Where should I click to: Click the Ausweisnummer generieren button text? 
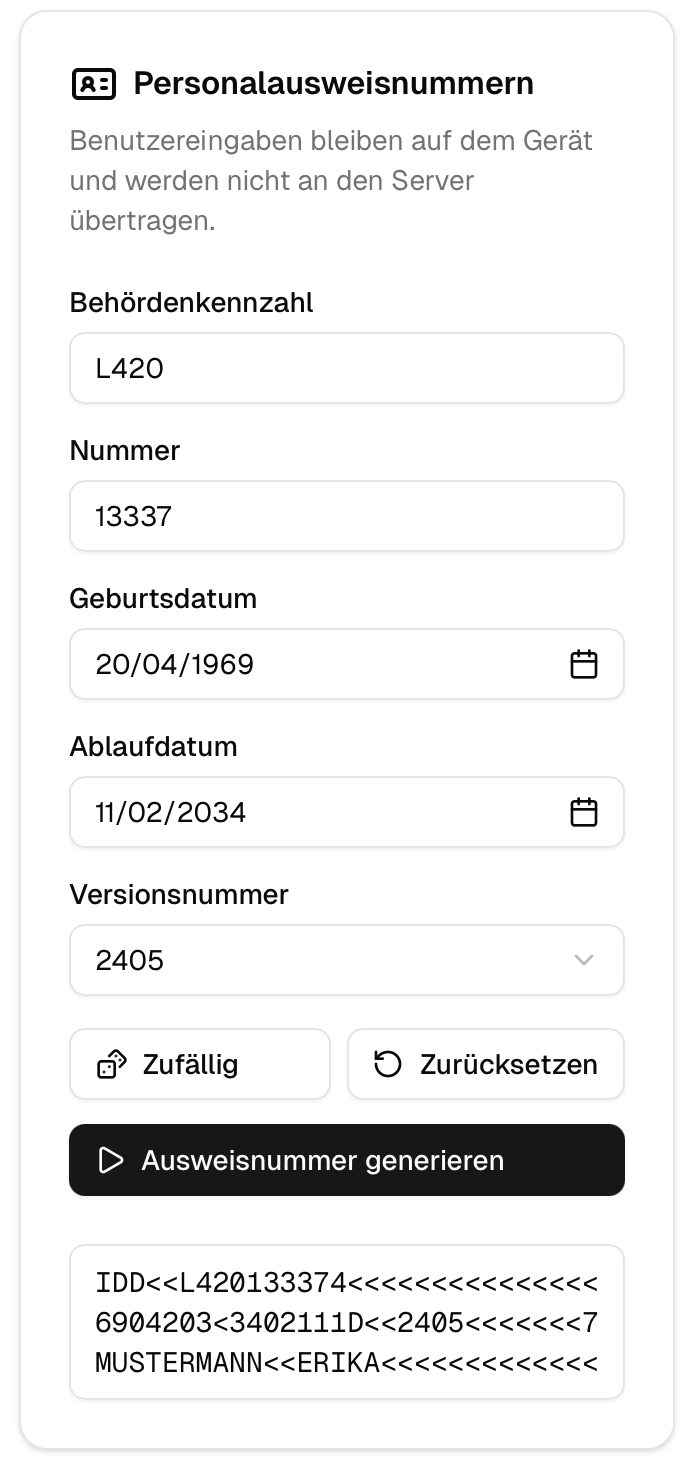[x=322, y=1160]
